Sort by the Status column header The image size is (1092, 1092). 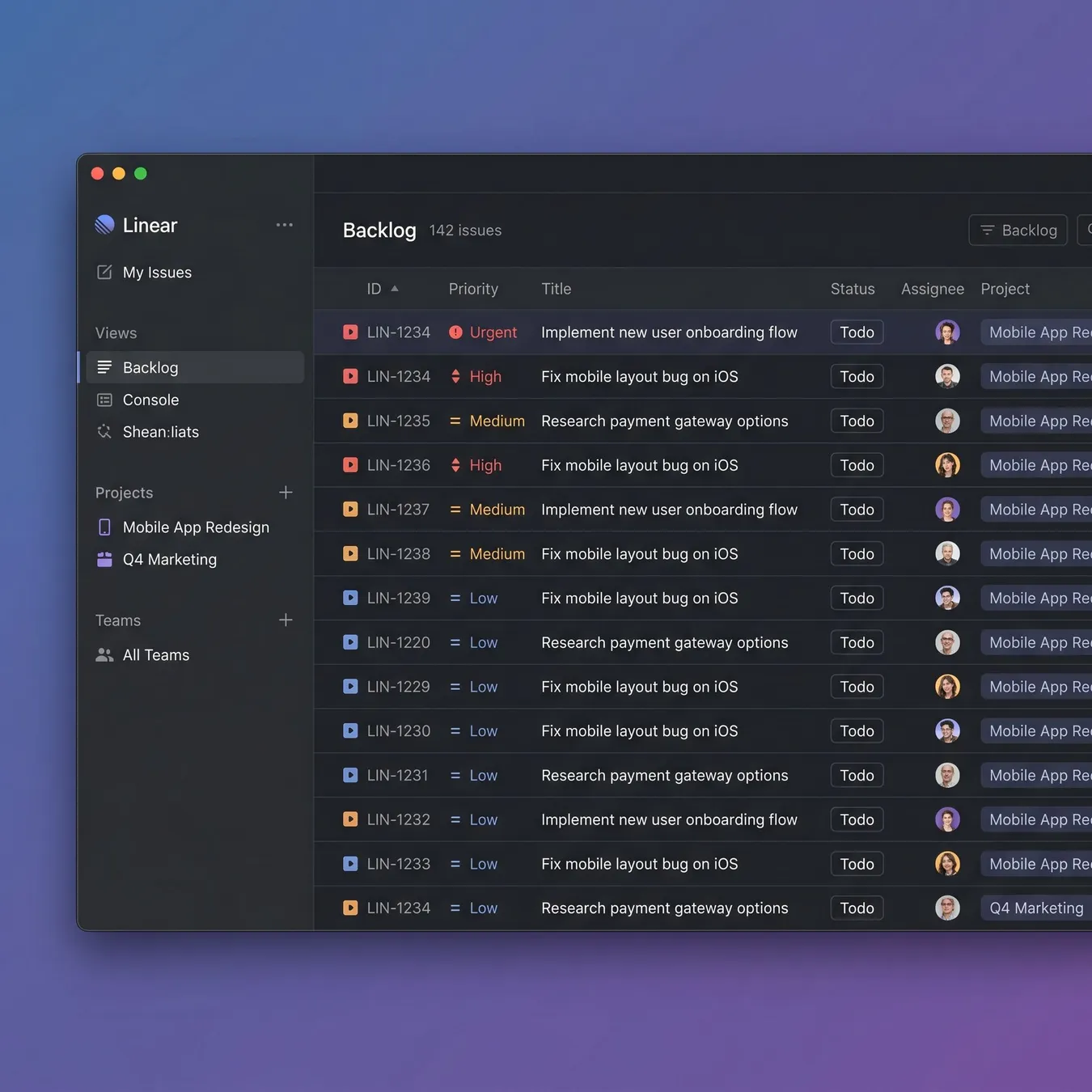(x=853, y=289)
